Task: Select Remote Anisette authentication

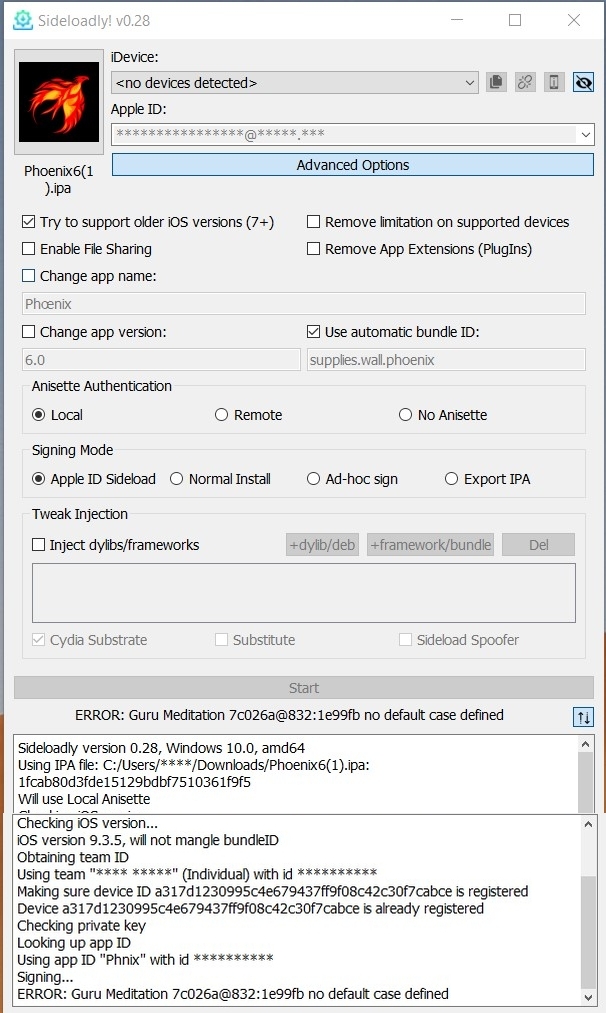Action: click(x=221, y=415)
